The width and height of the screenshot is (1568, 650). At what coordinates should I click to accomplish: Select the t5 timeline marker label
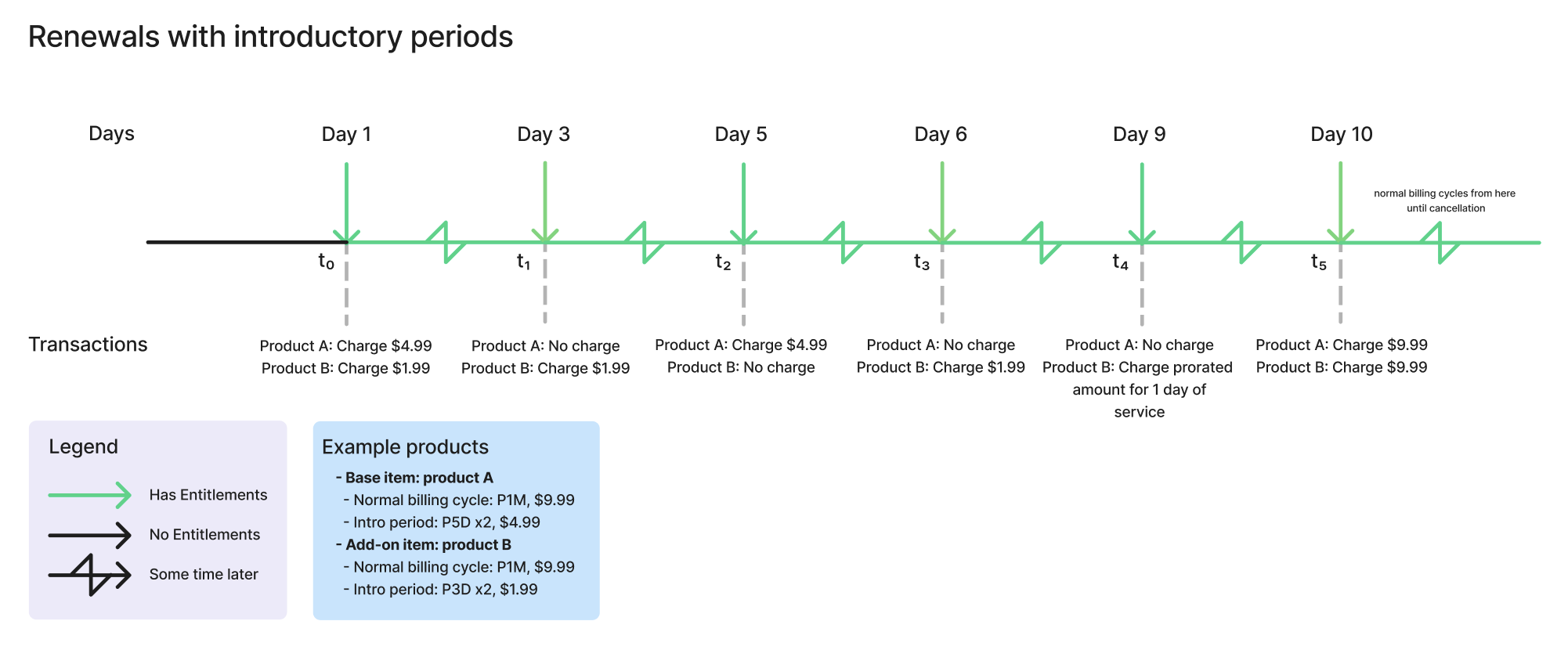pos(1318,262)
